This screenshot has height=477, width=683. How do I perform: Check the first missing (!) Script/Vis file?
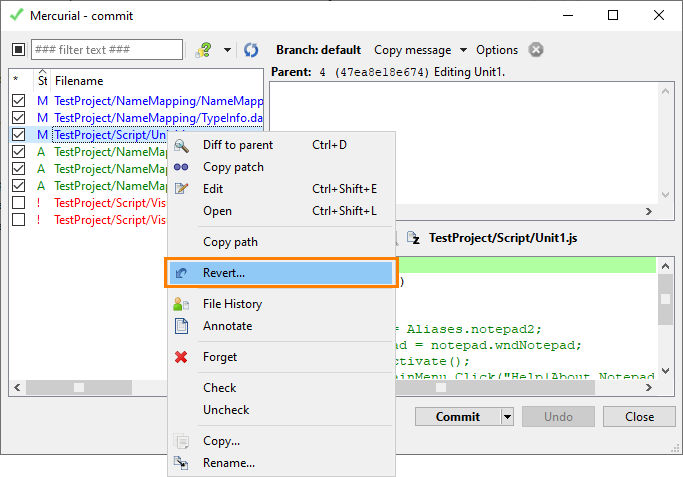(18, 203)
